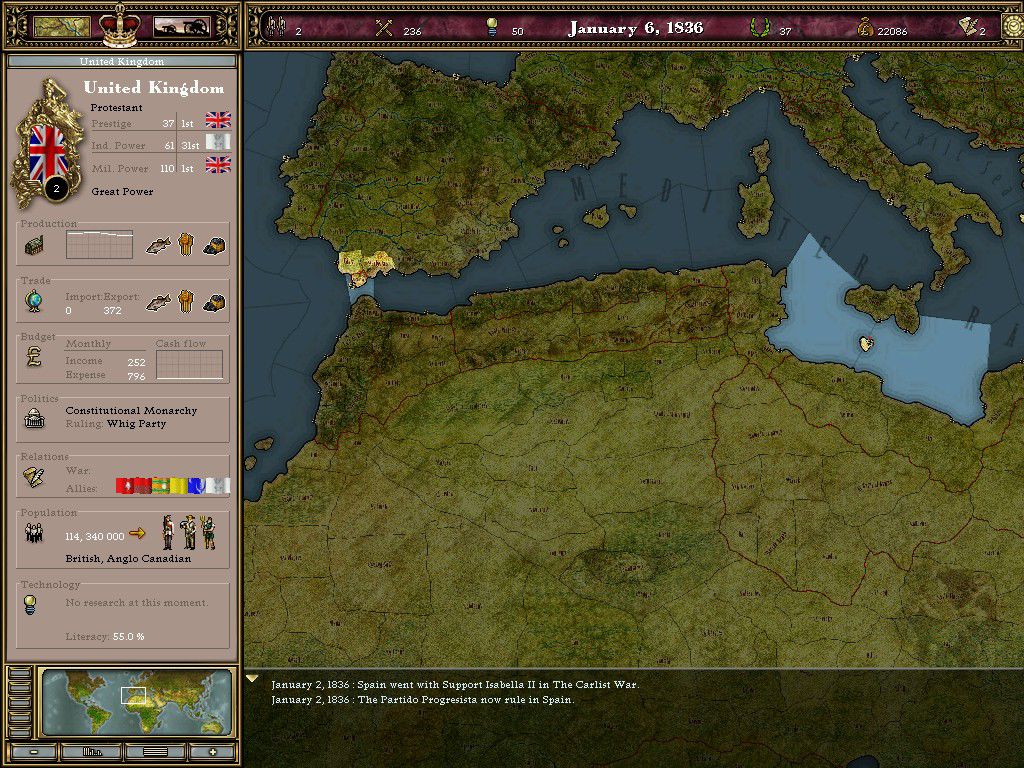Click the clock game speed icon
This screenshot has width=1024, height=768.
pyautogui.click(x=1013, y=27)
